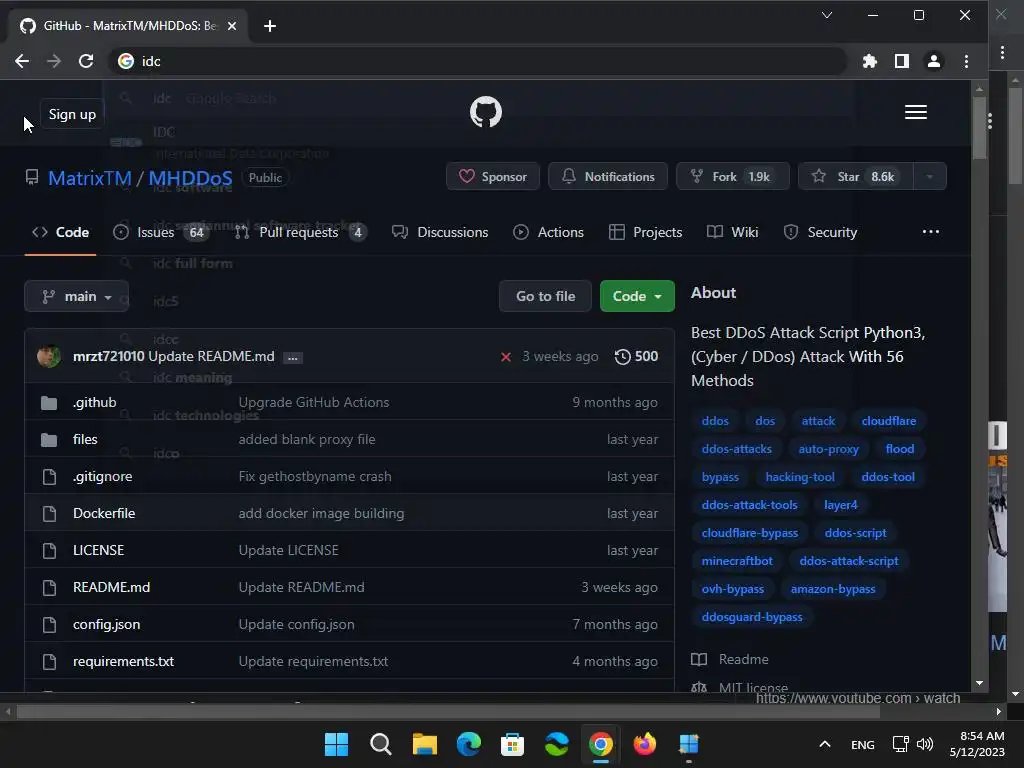Open the config.json file
Image resolution: width=1024 pixels, height=768 pixels.
pos(106,624)
